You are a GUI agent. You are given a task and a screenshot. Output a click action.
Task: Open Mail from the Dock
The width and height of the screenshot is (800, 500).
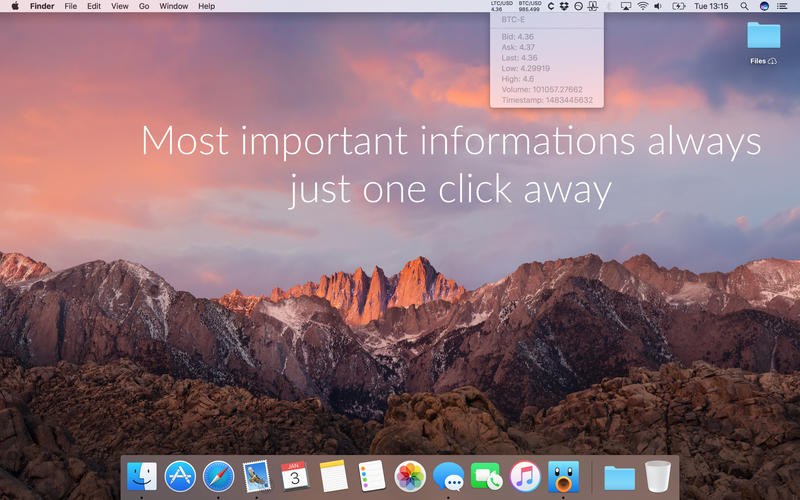click(257, 476)
